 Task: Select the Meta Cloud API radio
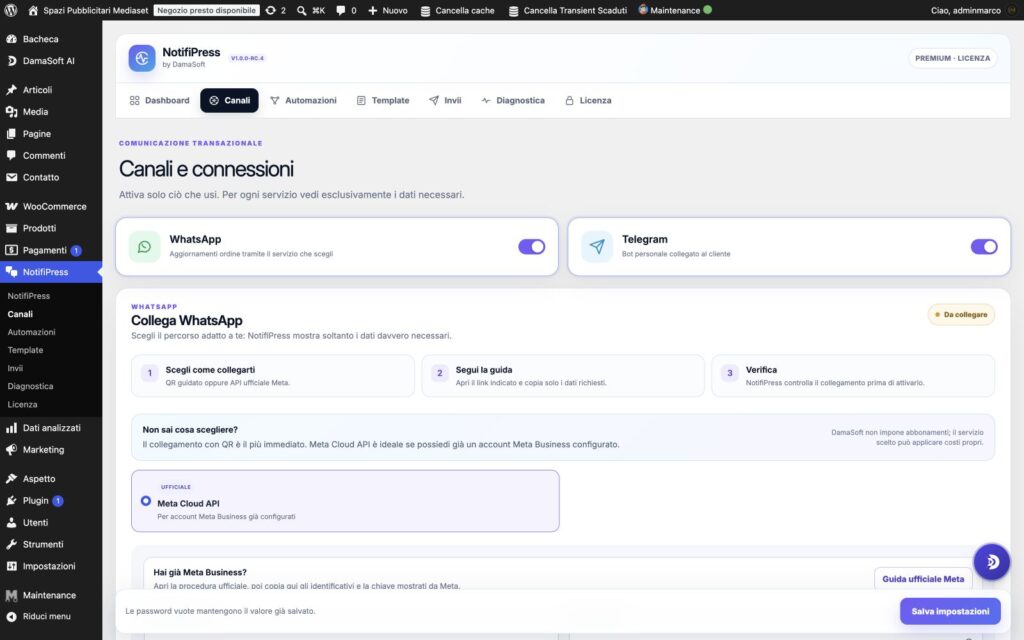coord(146,501)
